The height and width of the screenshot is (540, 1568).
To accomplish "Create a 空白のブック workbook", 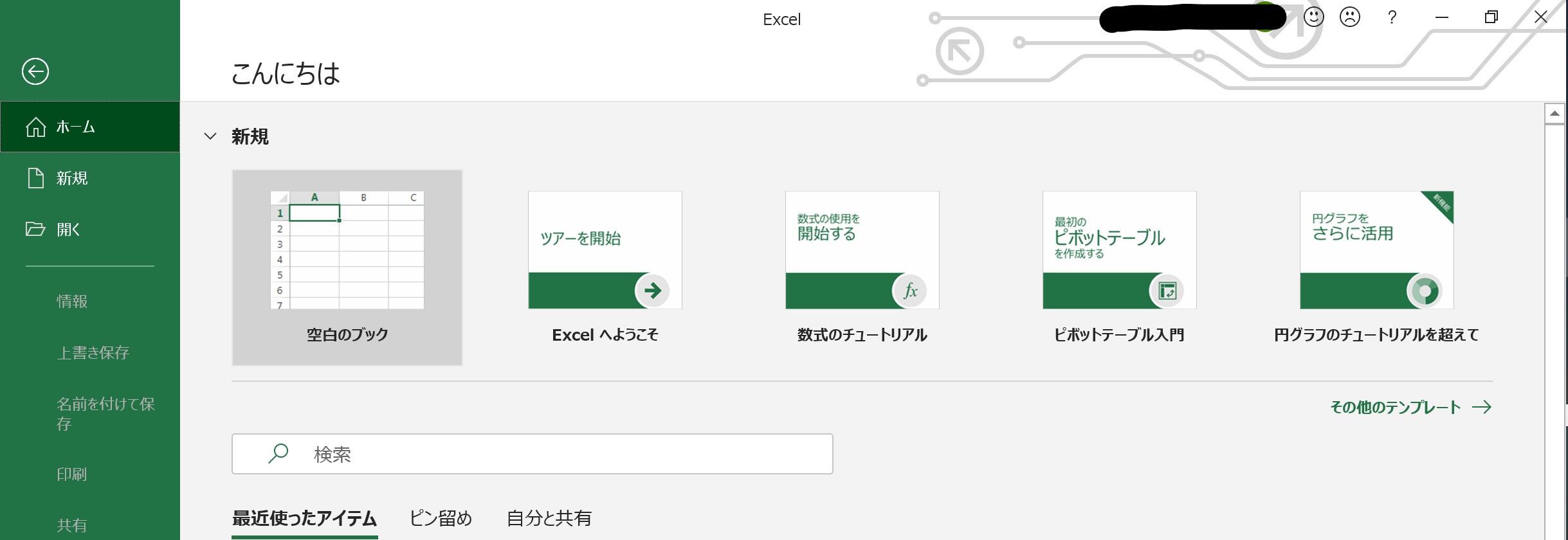I will coord(347,267).
